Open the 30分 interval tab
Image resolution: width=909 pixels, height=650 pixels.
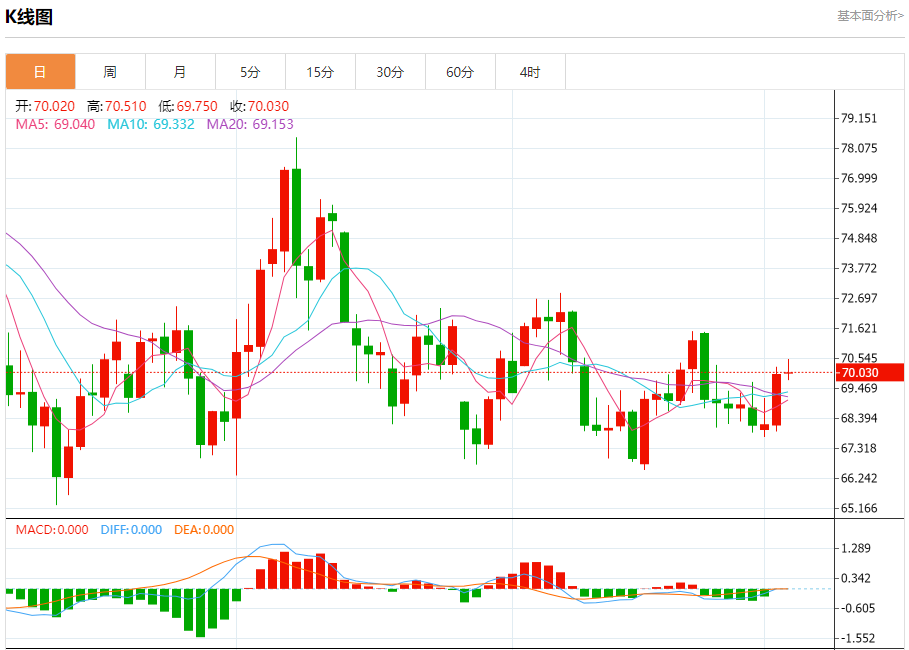tap(390, 72)
